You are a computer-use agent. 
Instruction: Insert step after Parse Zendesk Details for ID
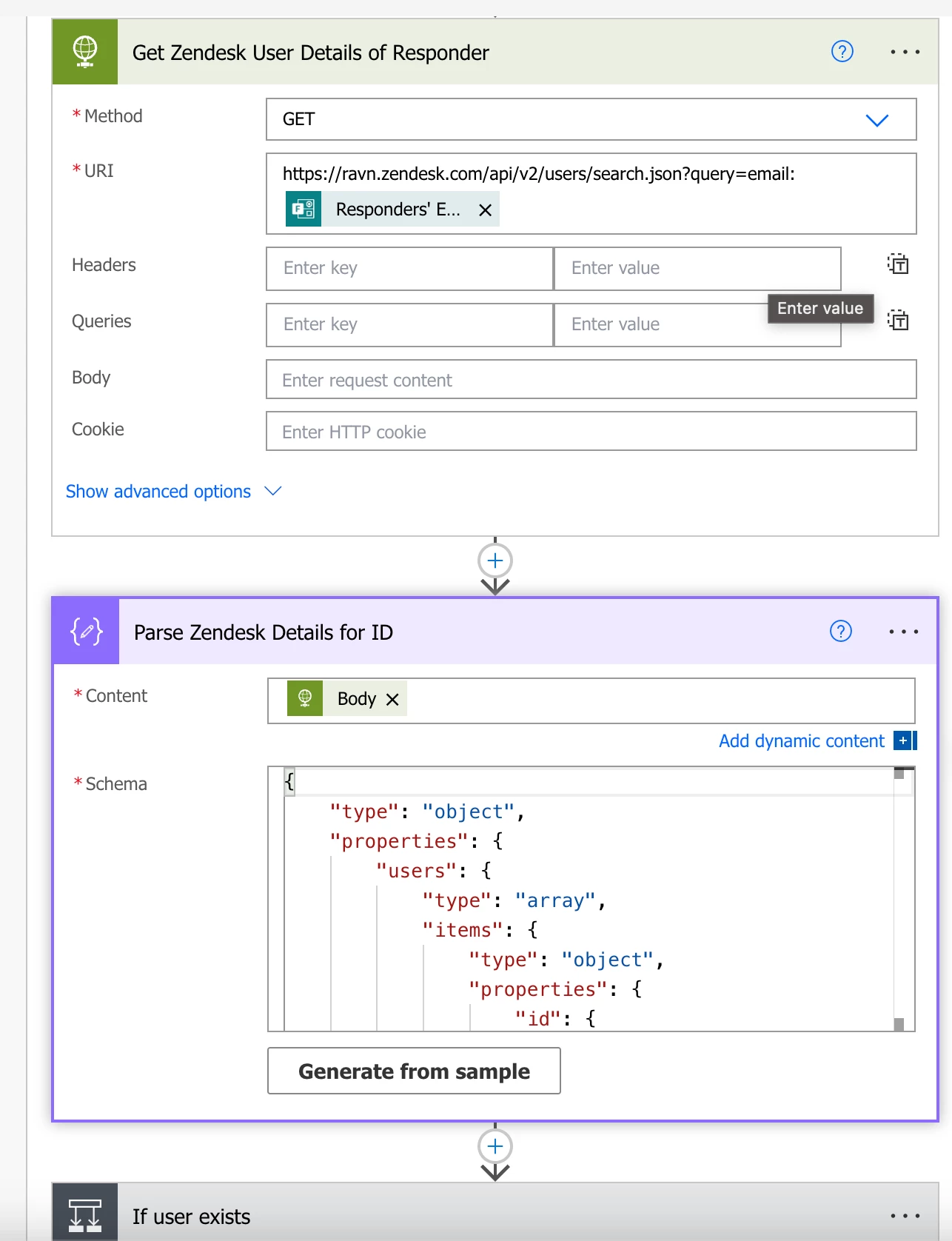pos(495,1146)
